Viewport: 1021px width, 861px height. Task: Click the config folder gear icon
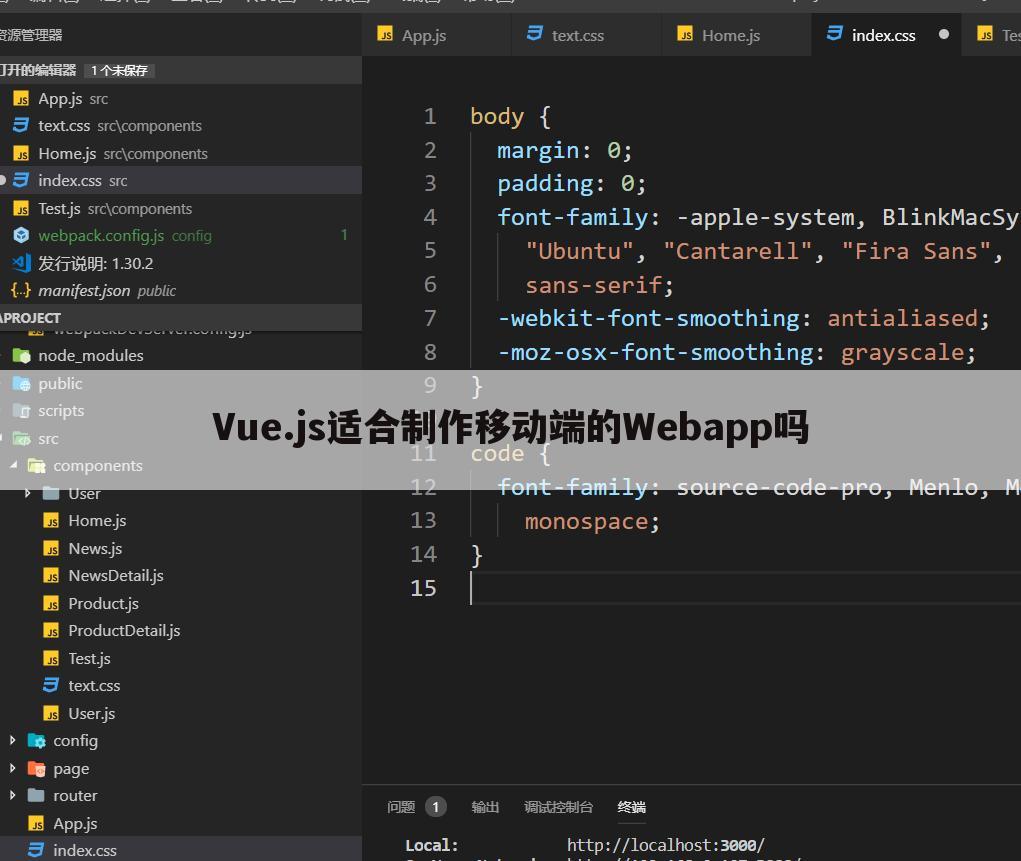click(x=36, y=741)
